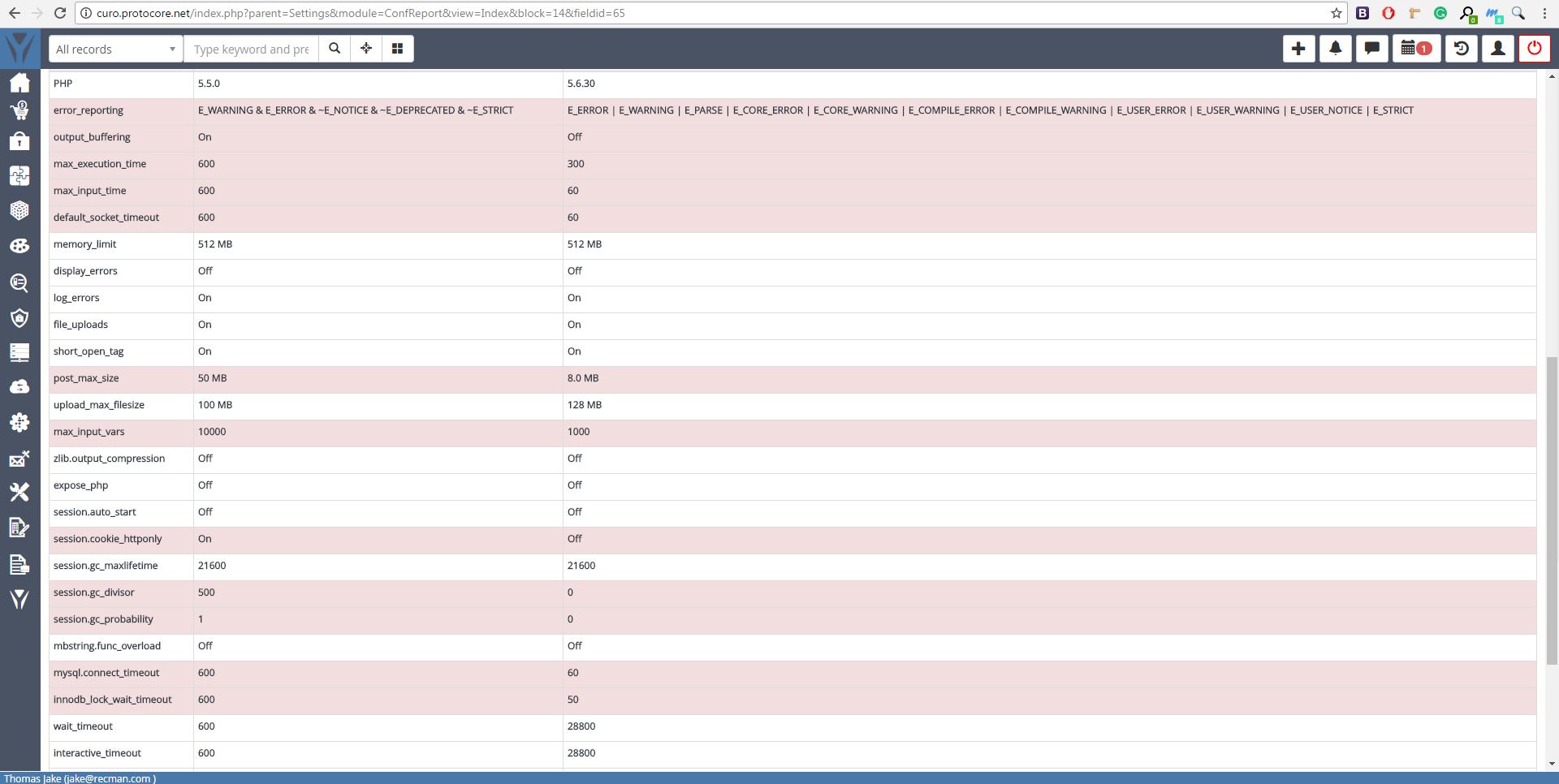This screenshot has width=1559, height=784.
Task: Open the Grammarly extension icon
Action: 1440,13
